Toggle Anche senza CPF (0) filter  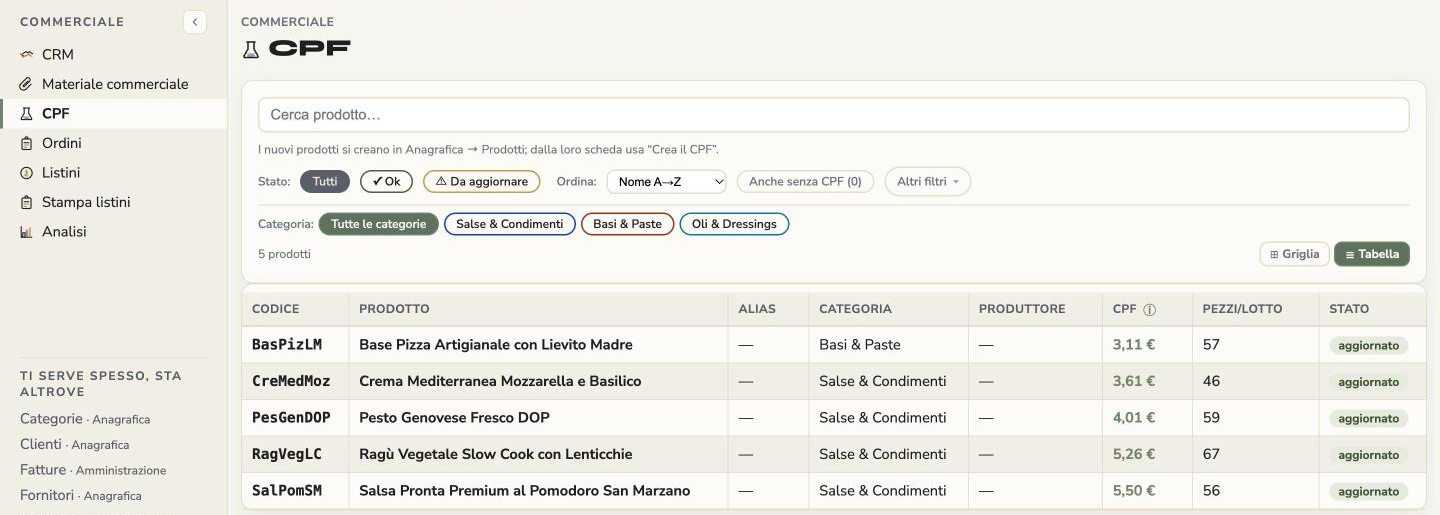[805, 182]
